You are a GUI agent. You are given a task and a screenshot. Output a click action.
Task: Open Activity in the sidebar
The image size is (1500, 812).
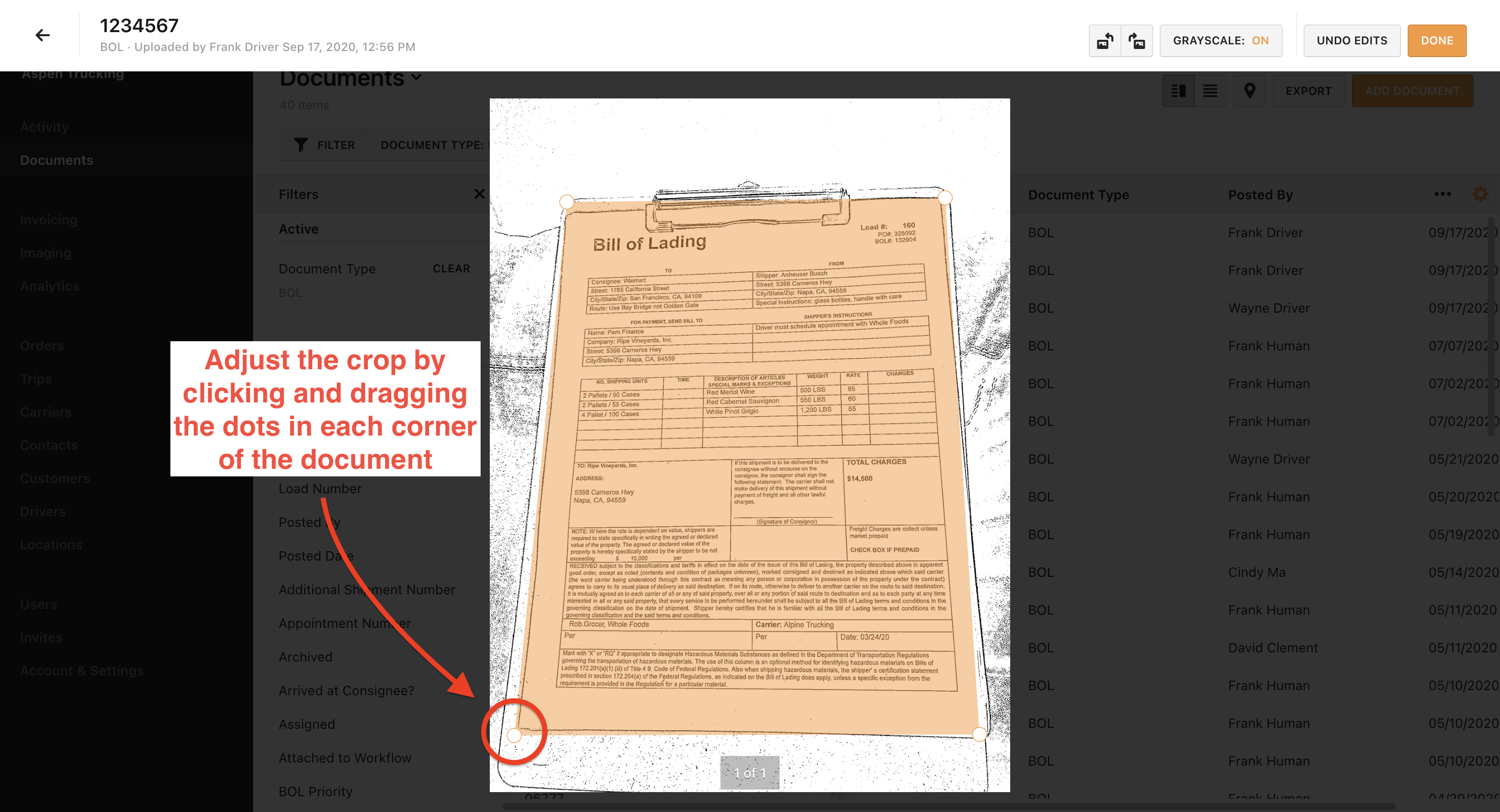(44, 127)
